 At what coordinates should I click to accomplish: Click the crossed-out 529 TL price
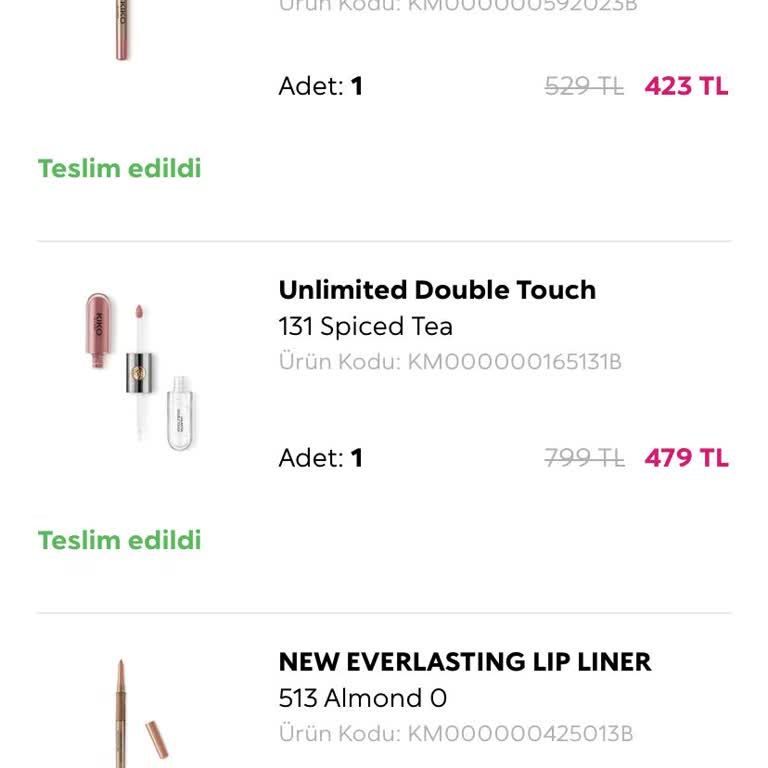(x=584, y=86)
